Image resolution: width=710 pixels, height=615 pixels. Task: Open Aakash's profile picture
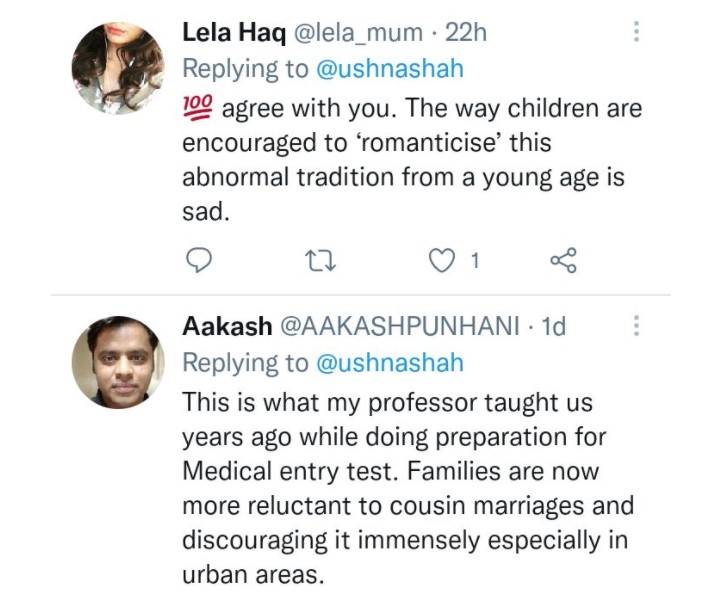point(118,362)
